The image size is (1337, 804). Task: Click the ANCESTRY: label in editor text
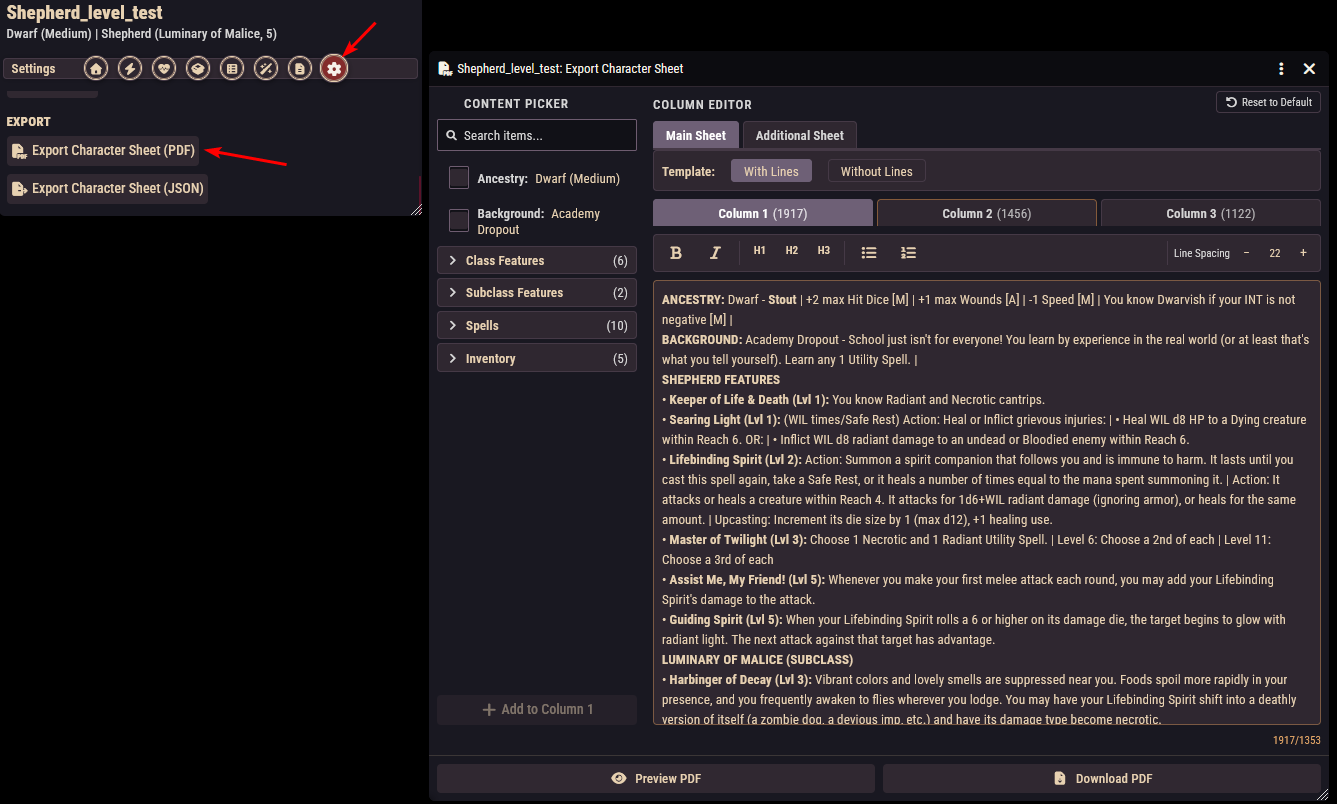pyautogui.click(x=693, y=299)
